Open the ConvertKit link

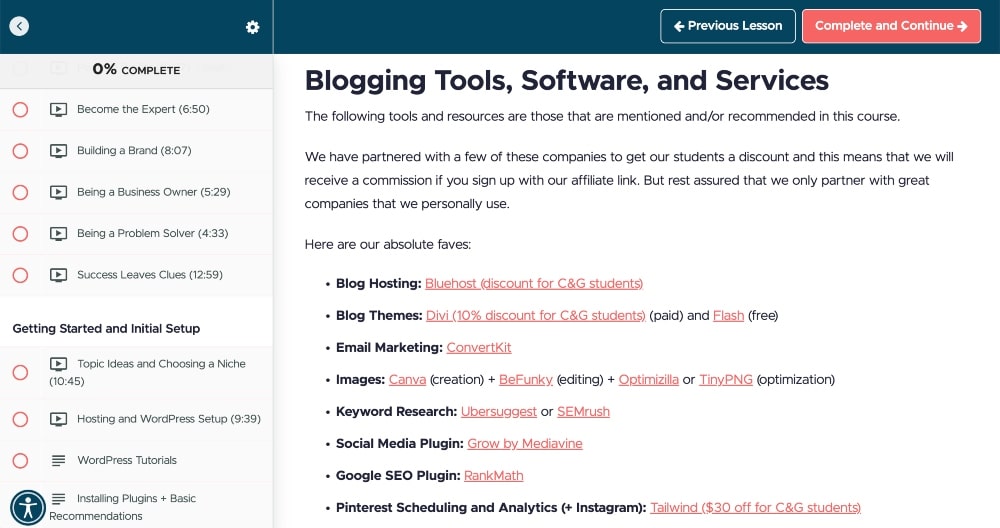coord(479,348)
